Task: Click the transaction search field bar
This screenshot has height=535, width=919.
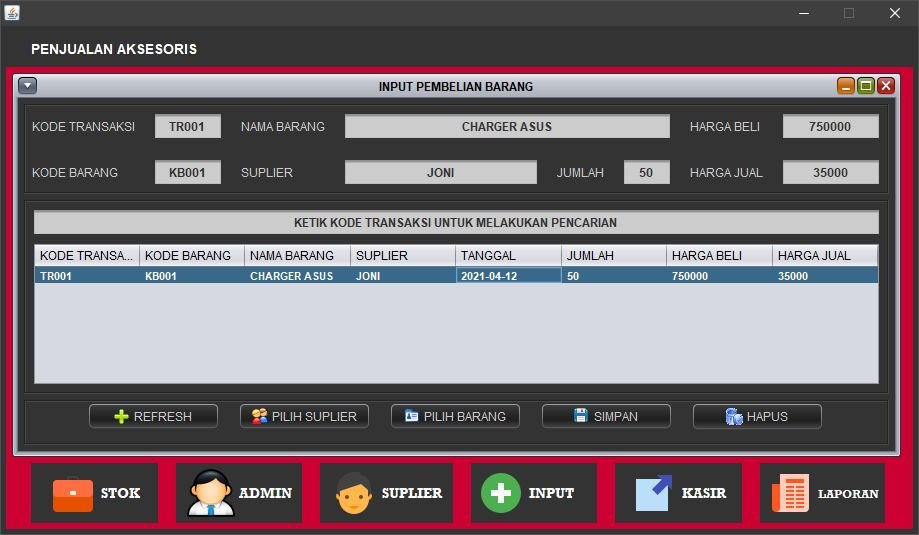Action: (456, 222)
